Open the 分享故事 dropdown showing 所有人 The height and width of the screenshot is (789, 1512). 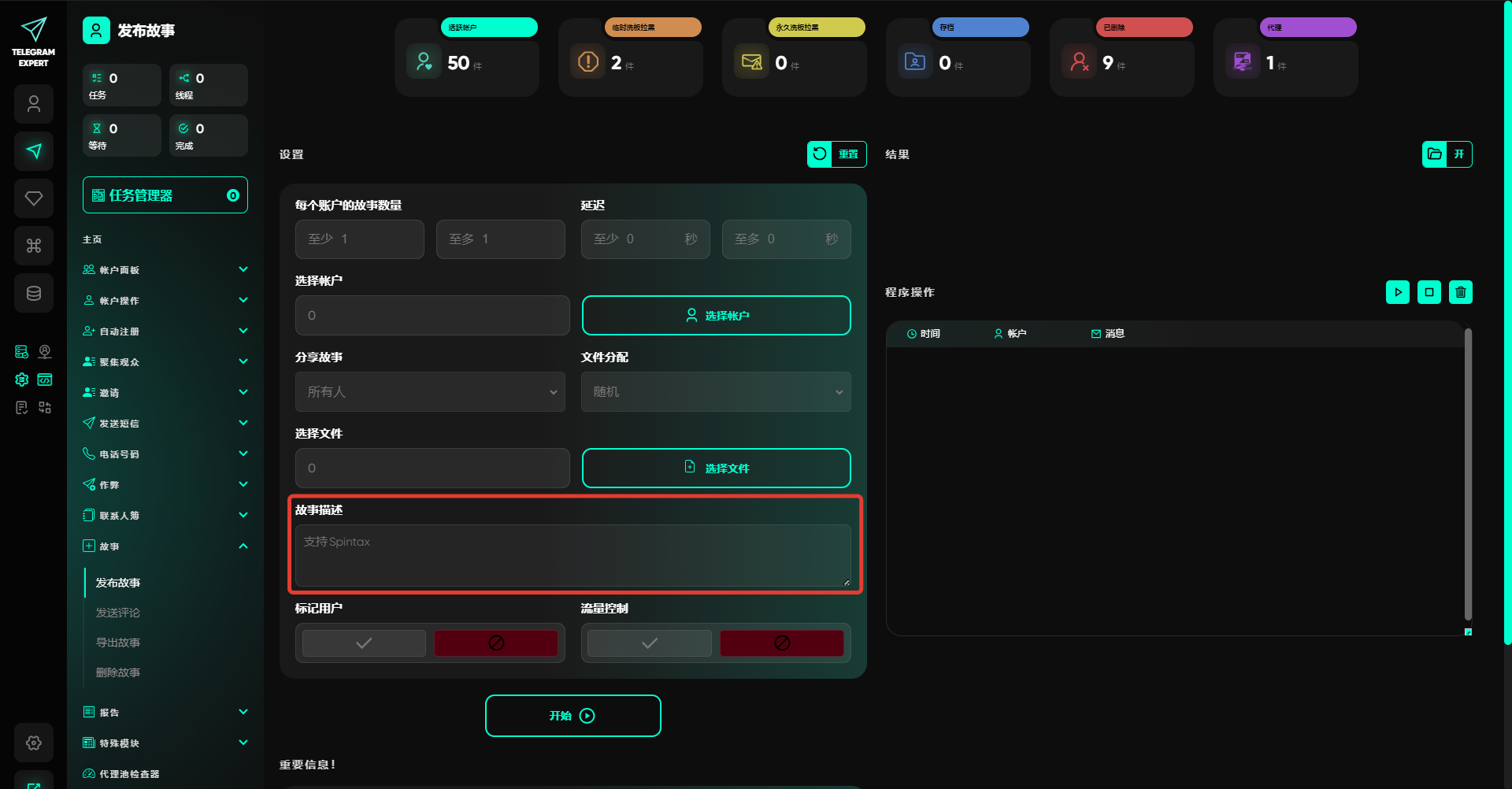pos(431,392)
